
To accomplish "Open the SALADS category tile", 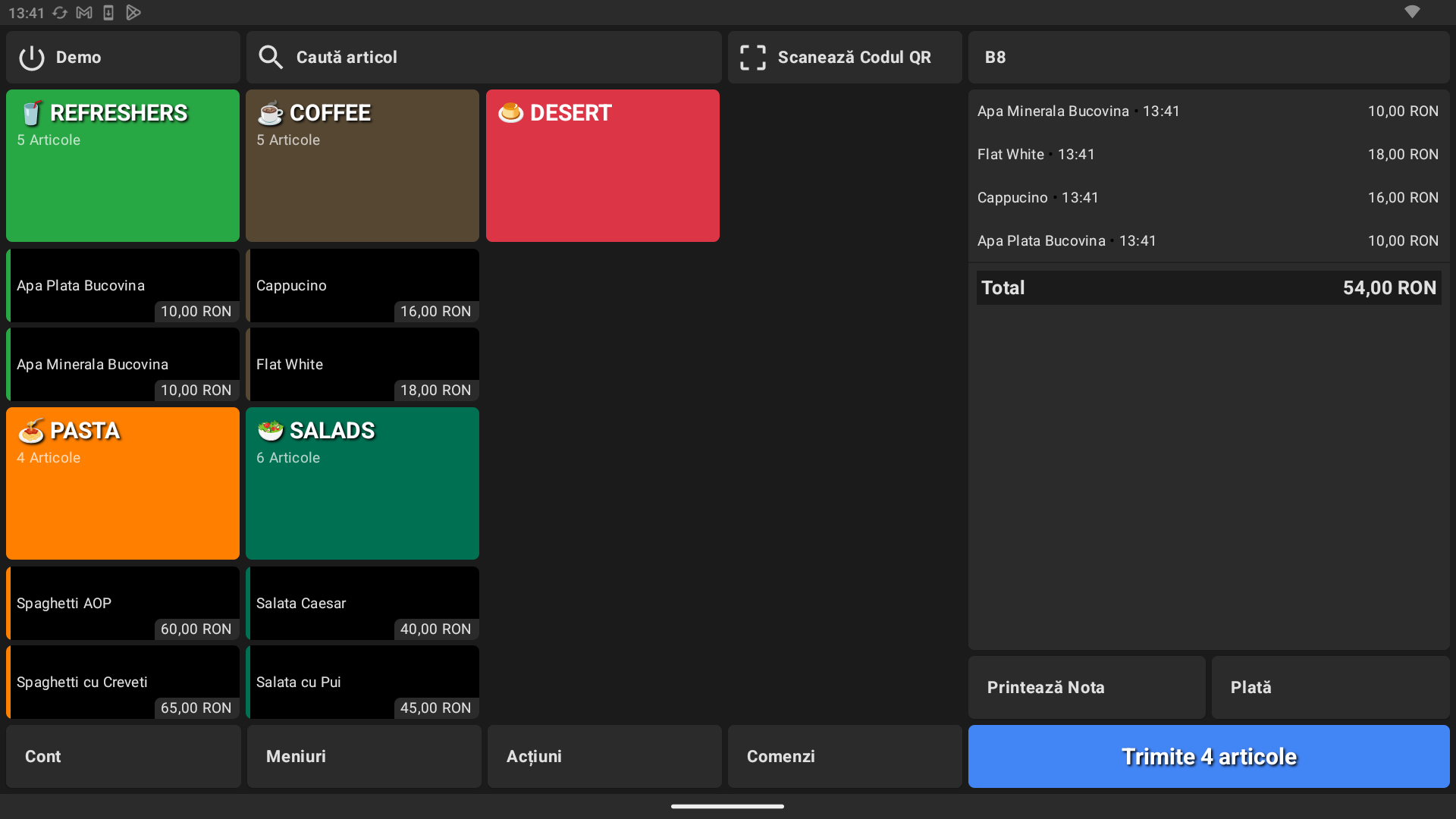I will pos(362,483).
